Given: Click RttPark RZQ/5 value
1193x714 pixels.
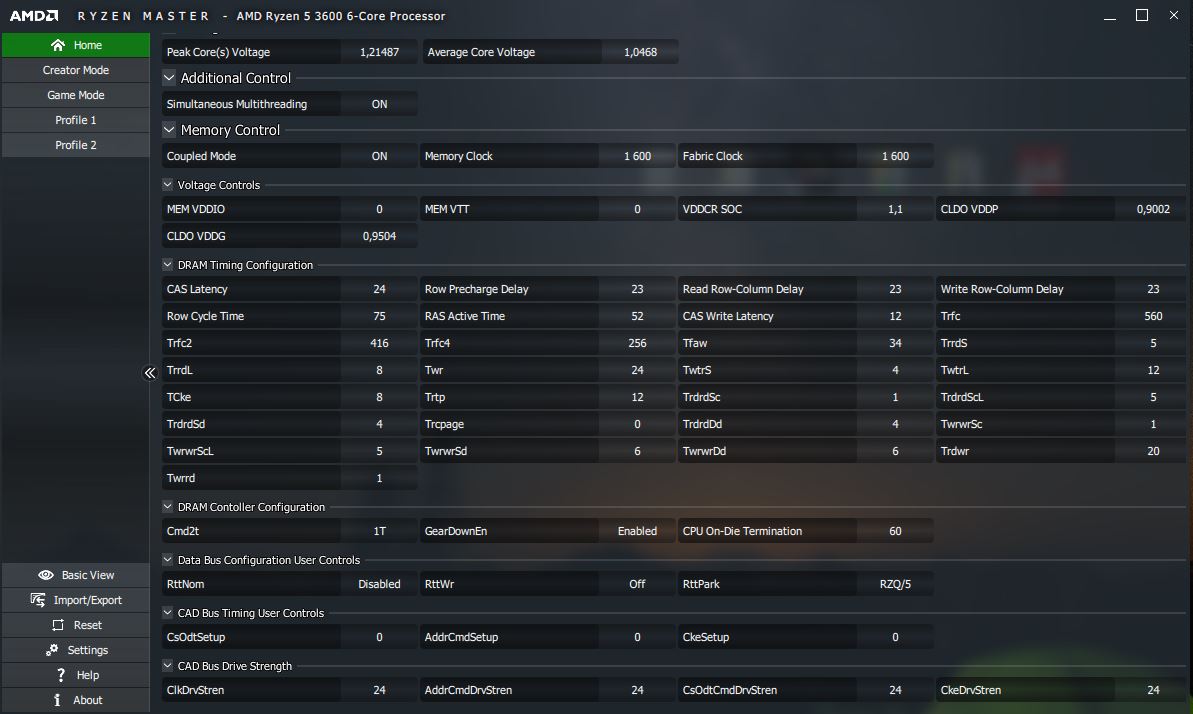Looking at the screenshot, I should (895, 584).
